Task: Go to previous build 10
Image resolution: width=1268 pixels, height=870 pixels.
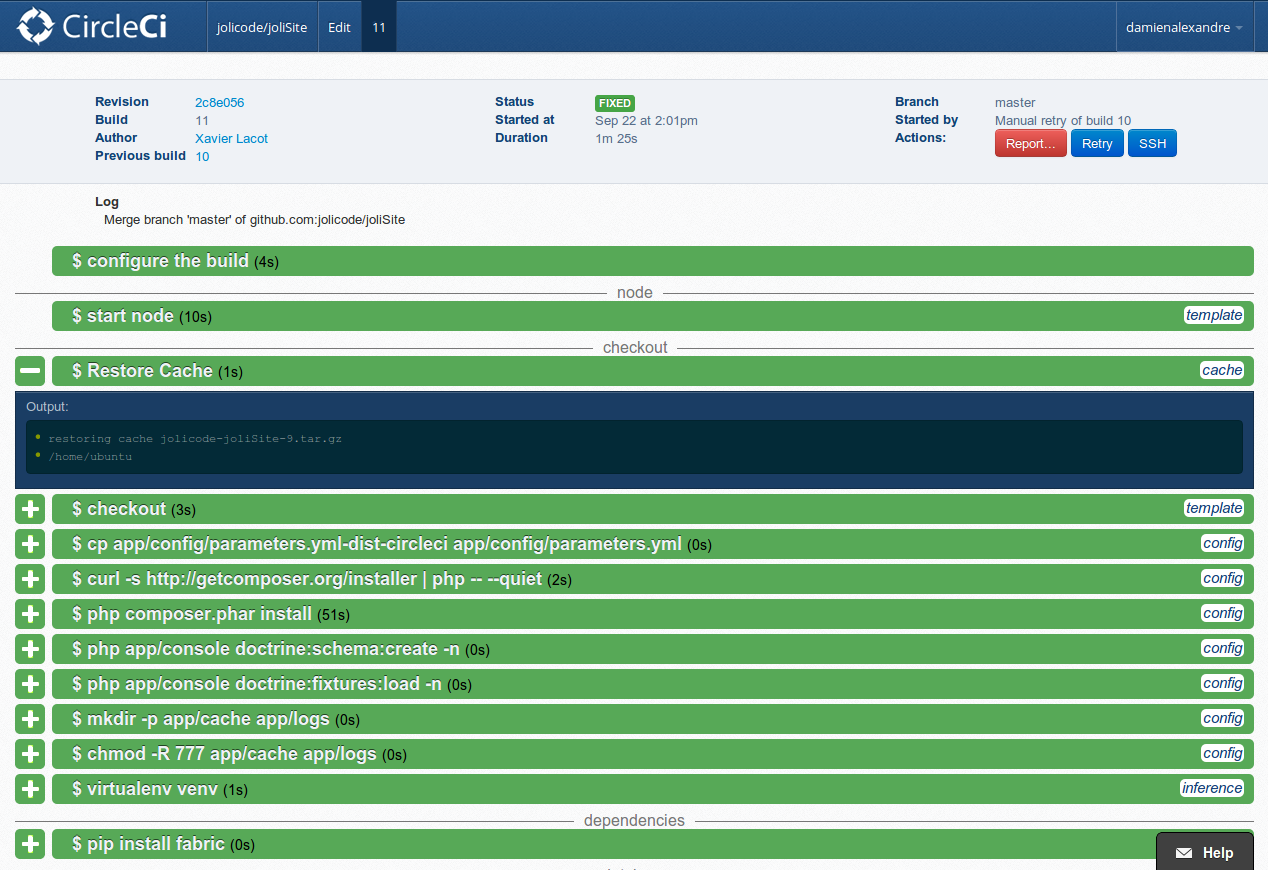Action: click(x=202, y=156)
